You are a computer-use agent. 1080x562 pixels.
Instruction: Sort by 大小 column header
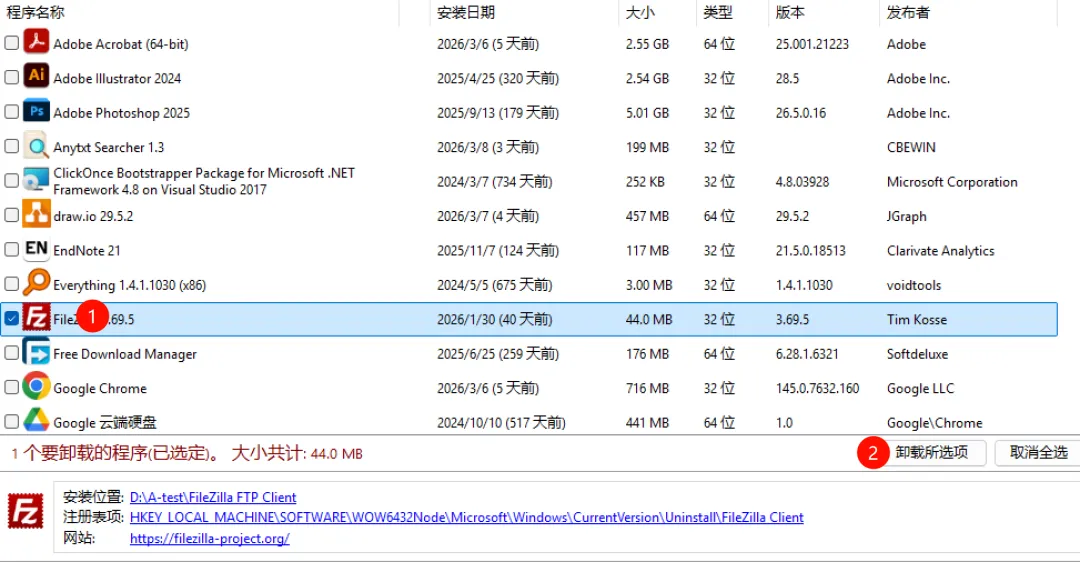641,12
